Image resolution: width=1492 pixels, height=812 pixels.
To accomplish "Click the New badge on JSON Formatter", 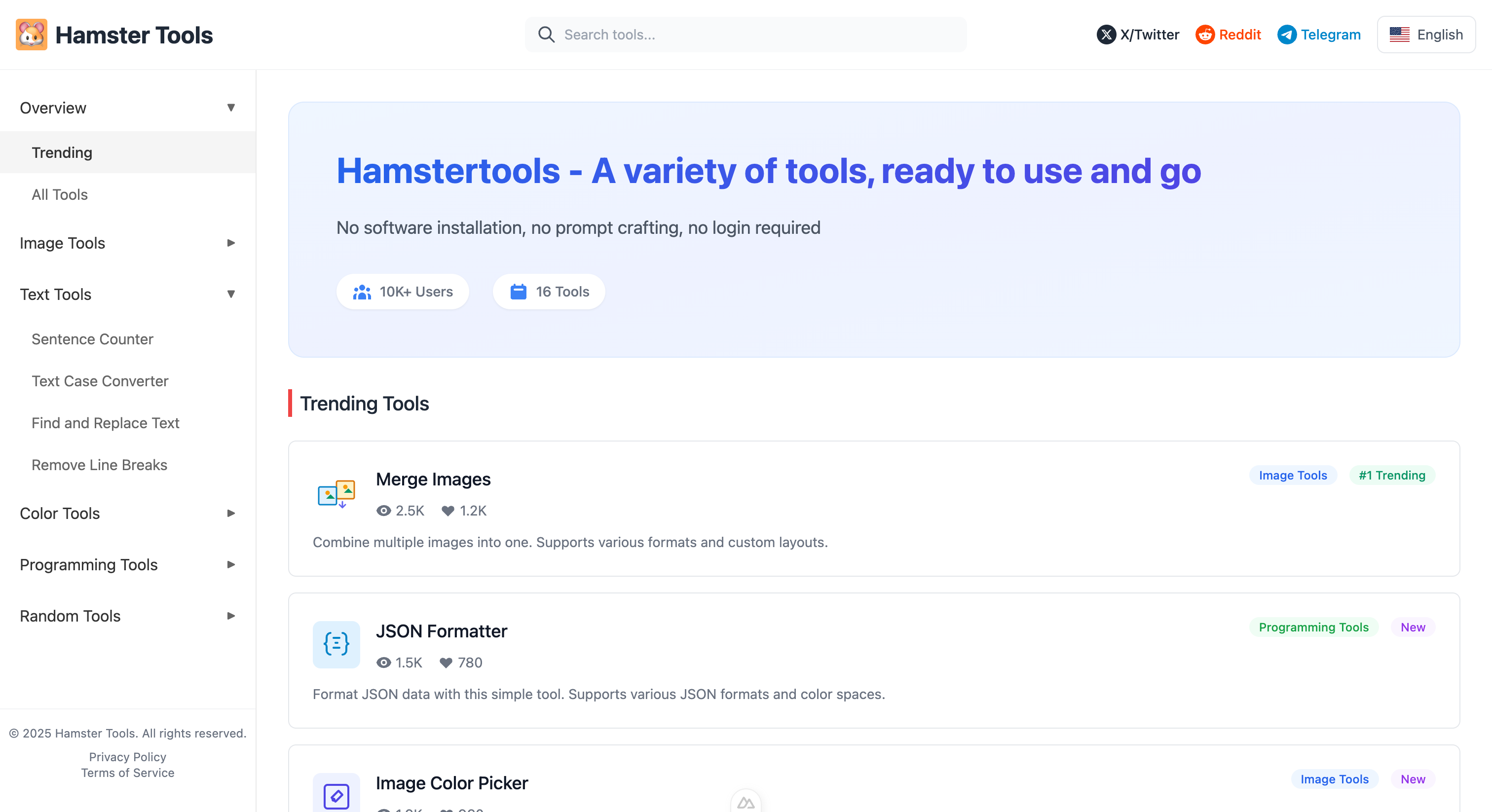I will [1413, 627].
